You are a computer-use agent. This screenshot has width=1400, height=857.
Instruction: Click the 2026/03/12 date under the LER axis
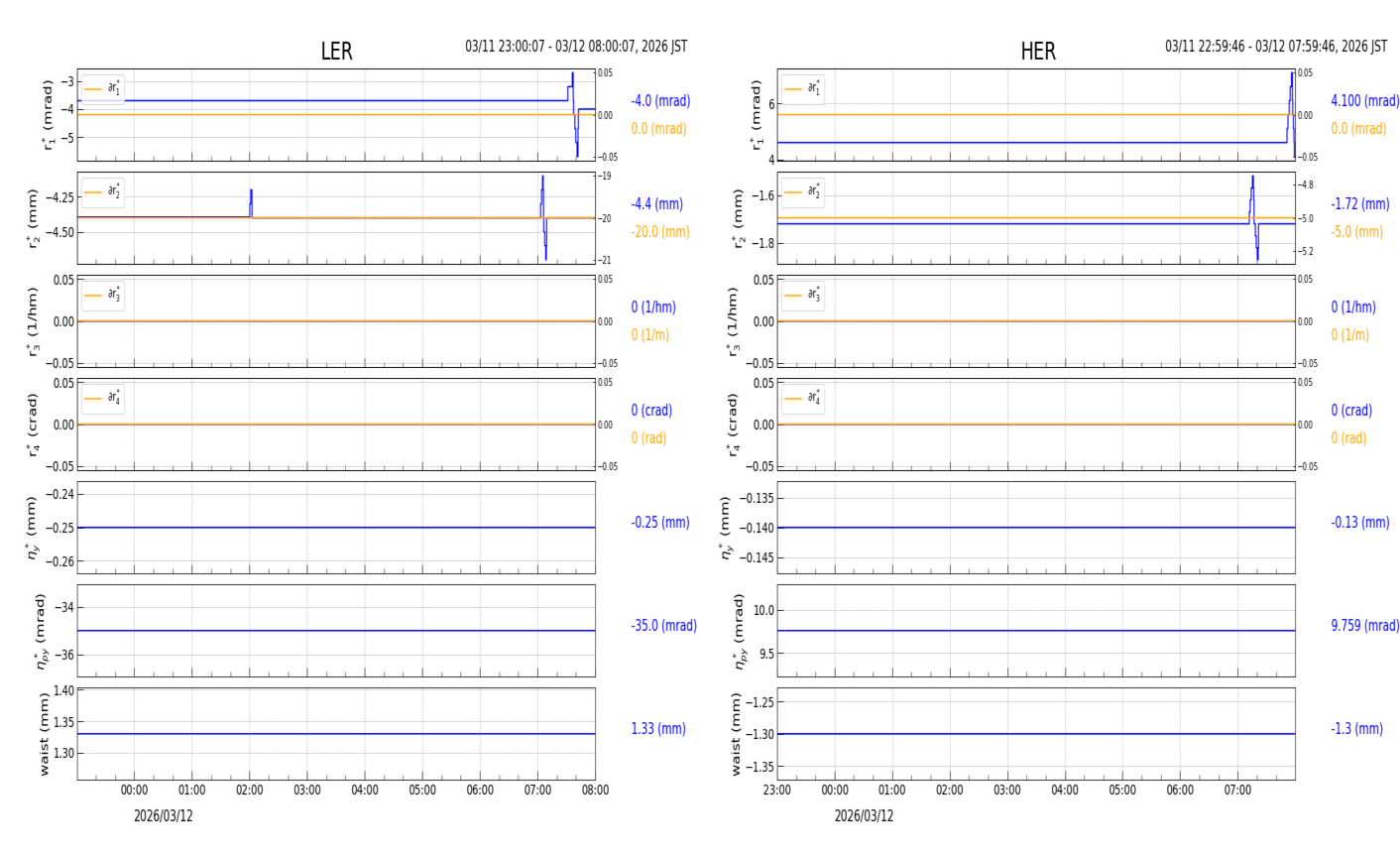click(x=164, y=816)
